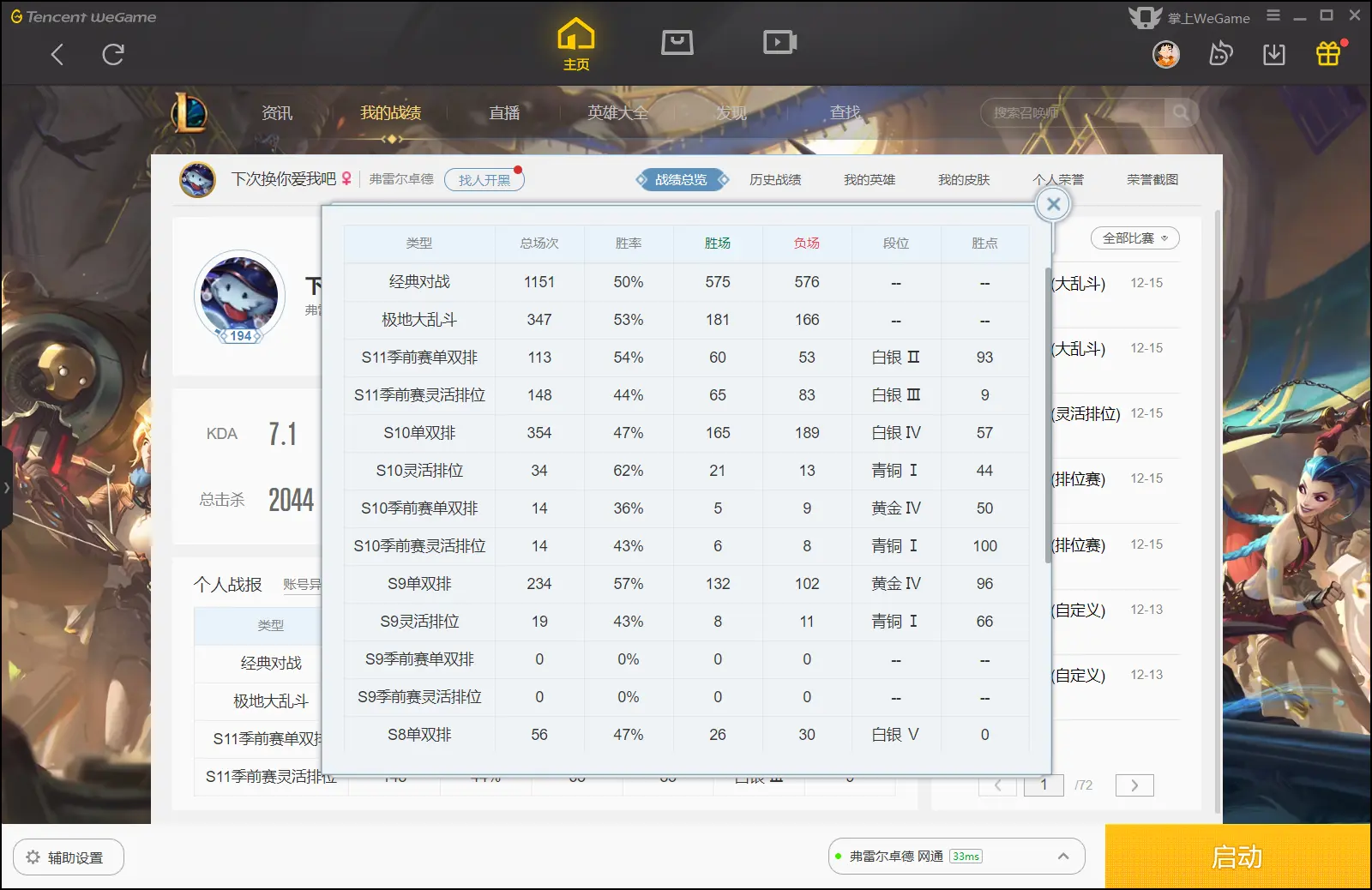The image size is (1372, 890).
Task: Open the 查找 tab
Action: [845, 113]
